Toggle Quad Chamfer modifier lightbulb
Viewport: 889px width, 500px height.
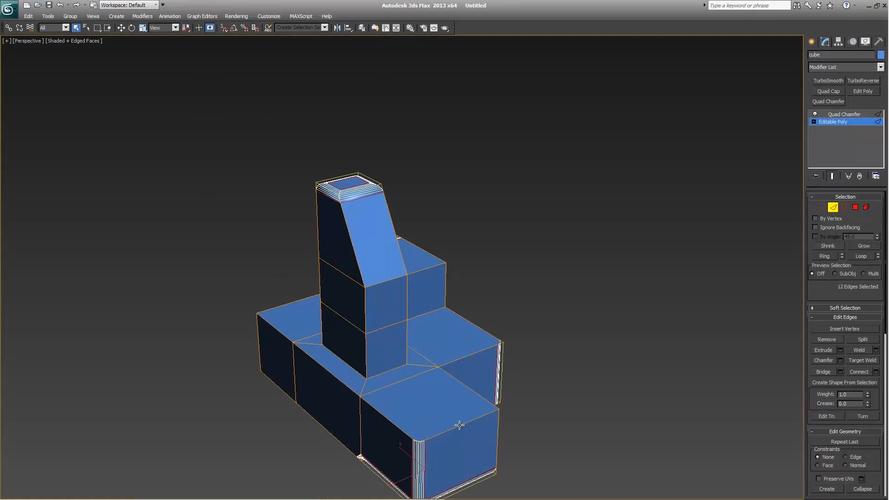(x=815, y=114)
